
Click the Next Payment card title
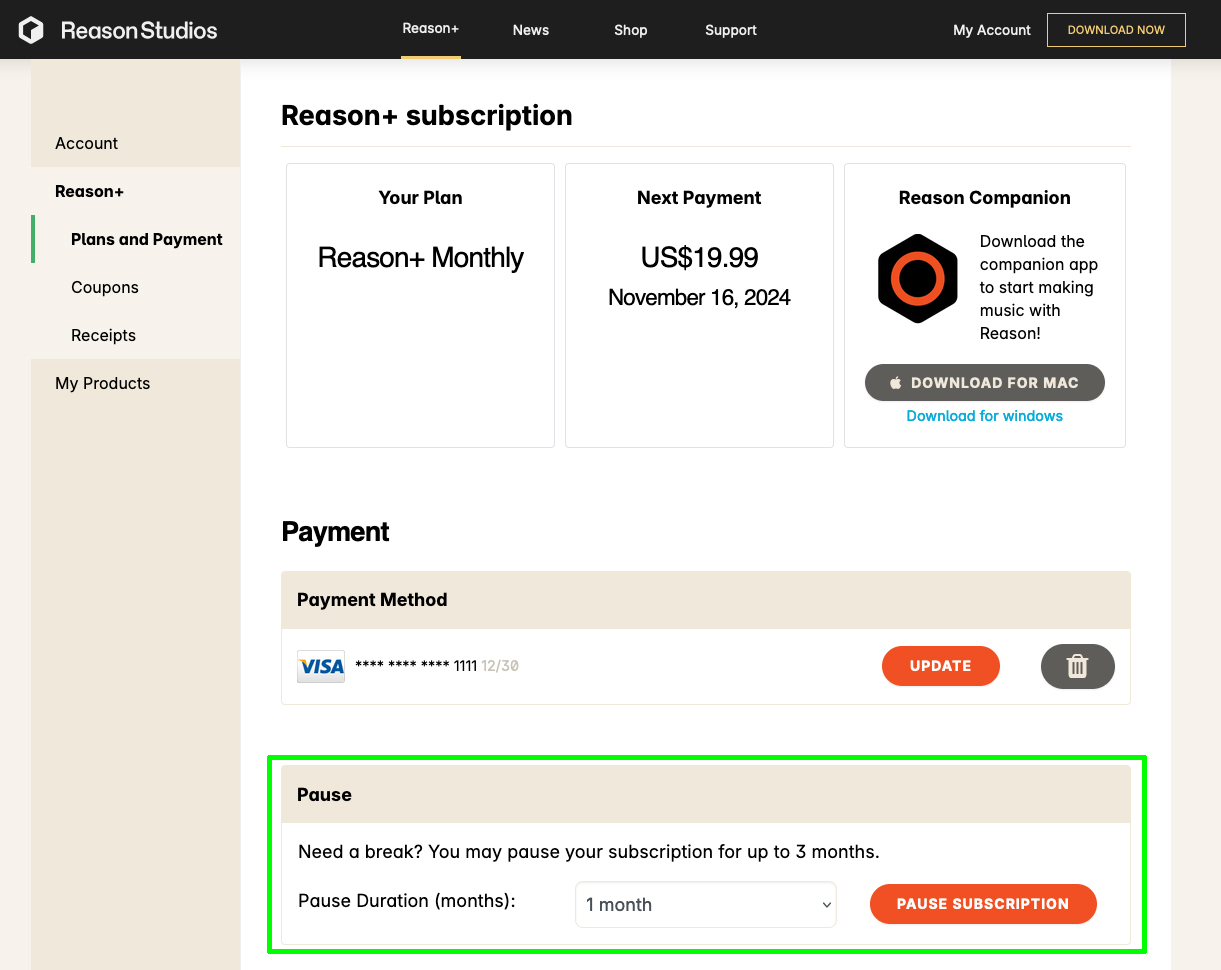(x=699, y=198)
